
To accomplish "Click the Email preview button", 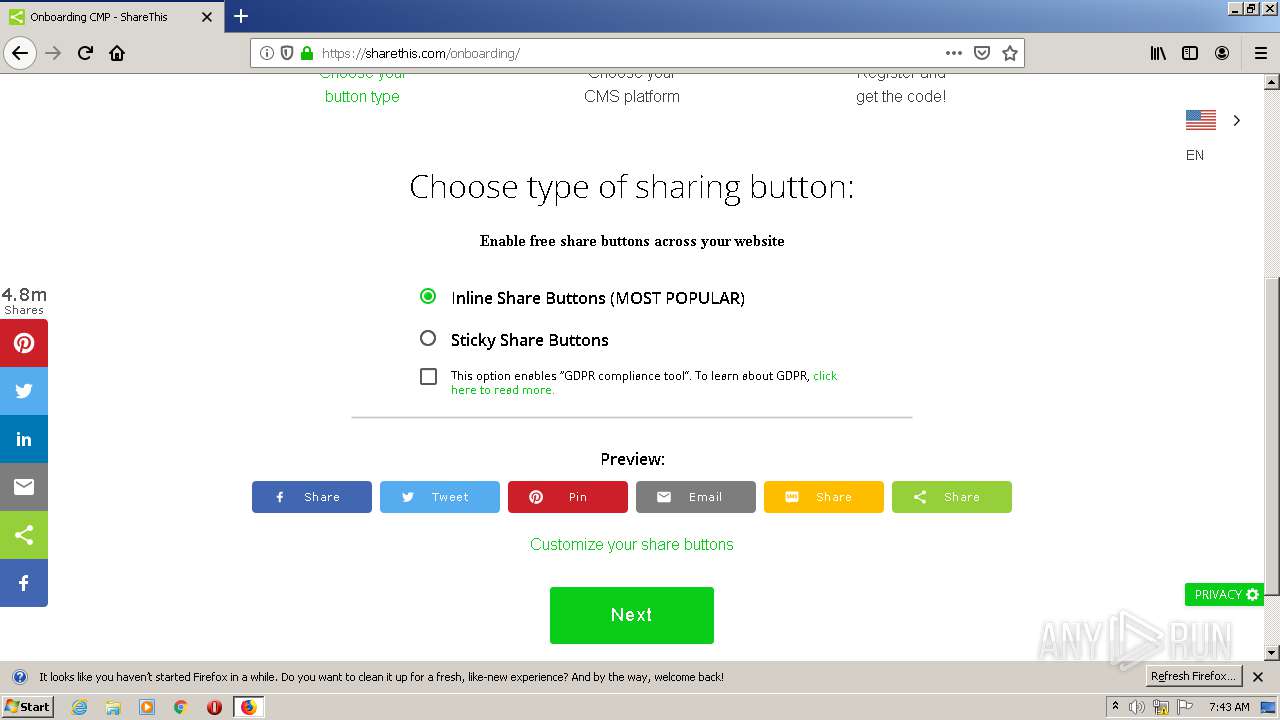I will [x=696, y=497].
